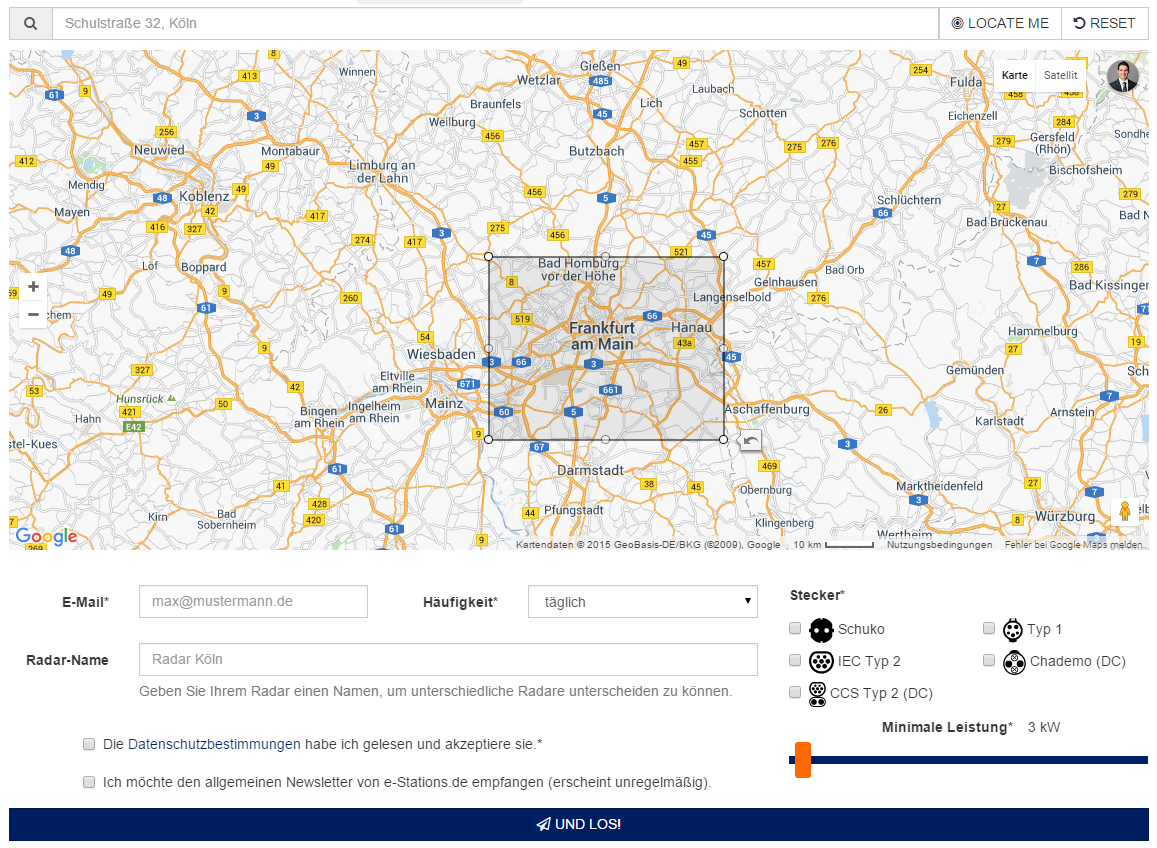Screen dimensions: 1157x848
Task: Click the UND LOS! submit button
Action: click(578, 824)
